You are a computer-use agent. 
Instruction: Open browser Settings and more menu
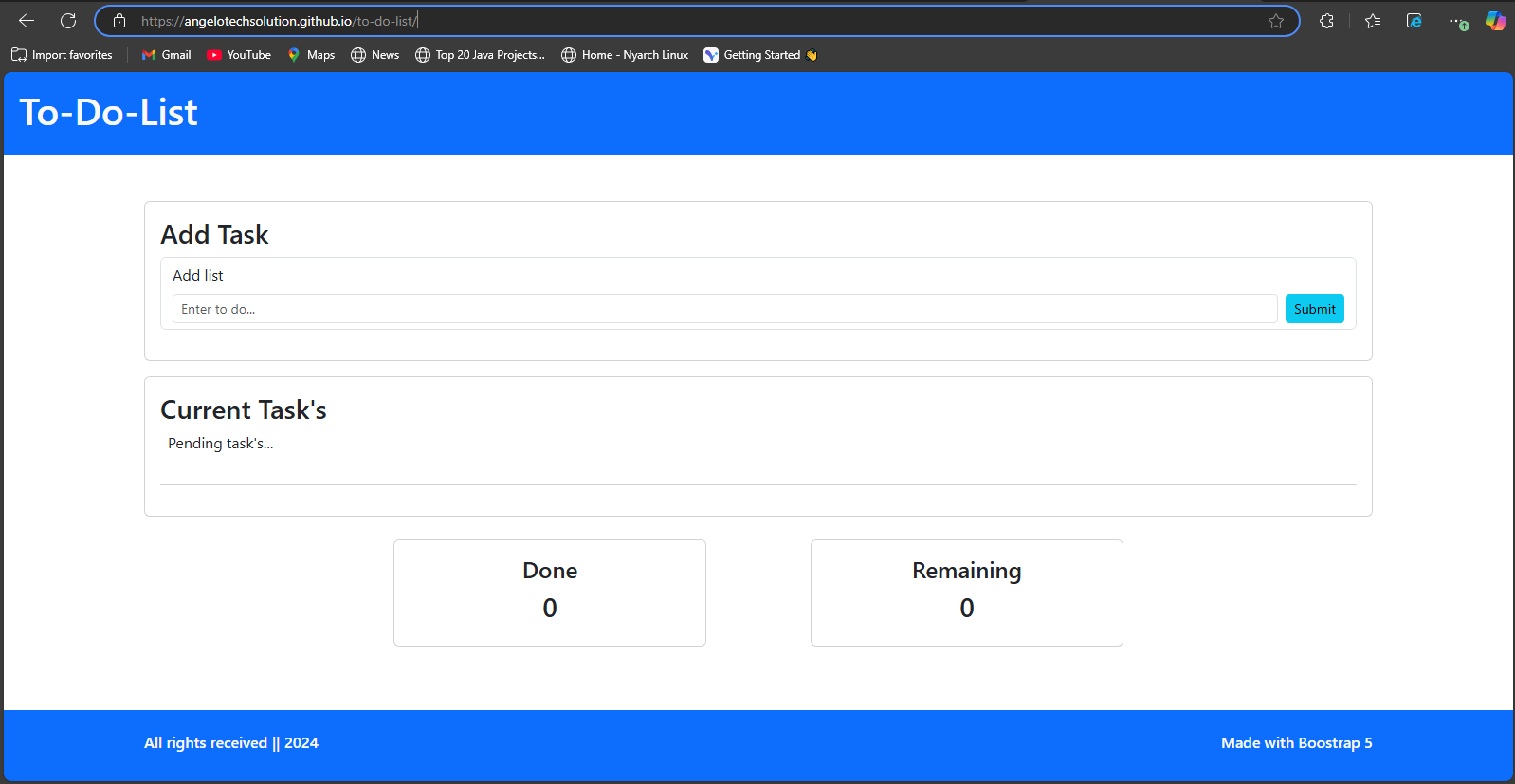[x=1456, y=21]
